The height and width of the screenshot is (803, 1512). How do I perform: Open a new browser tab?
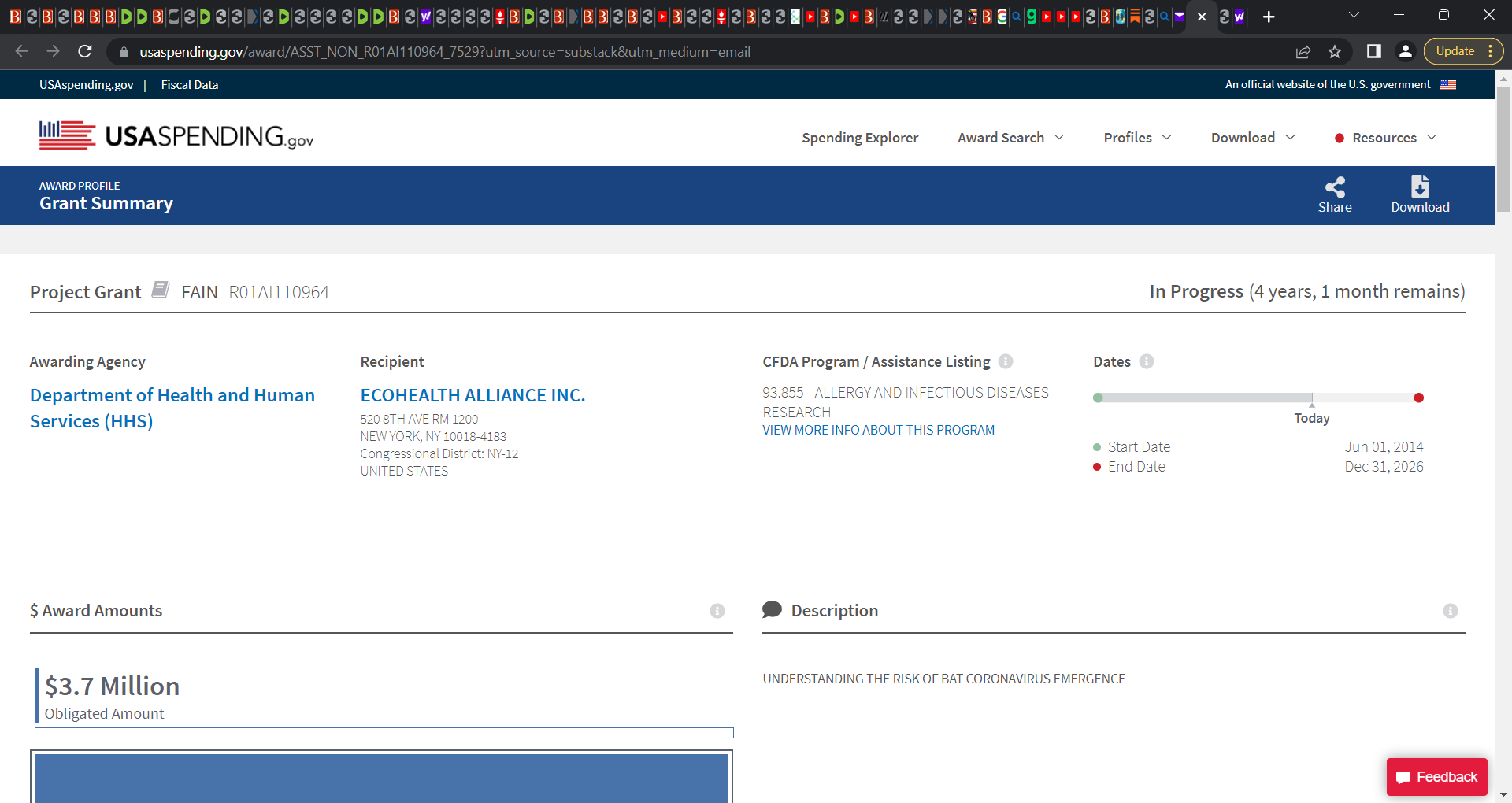point(1269,17)
